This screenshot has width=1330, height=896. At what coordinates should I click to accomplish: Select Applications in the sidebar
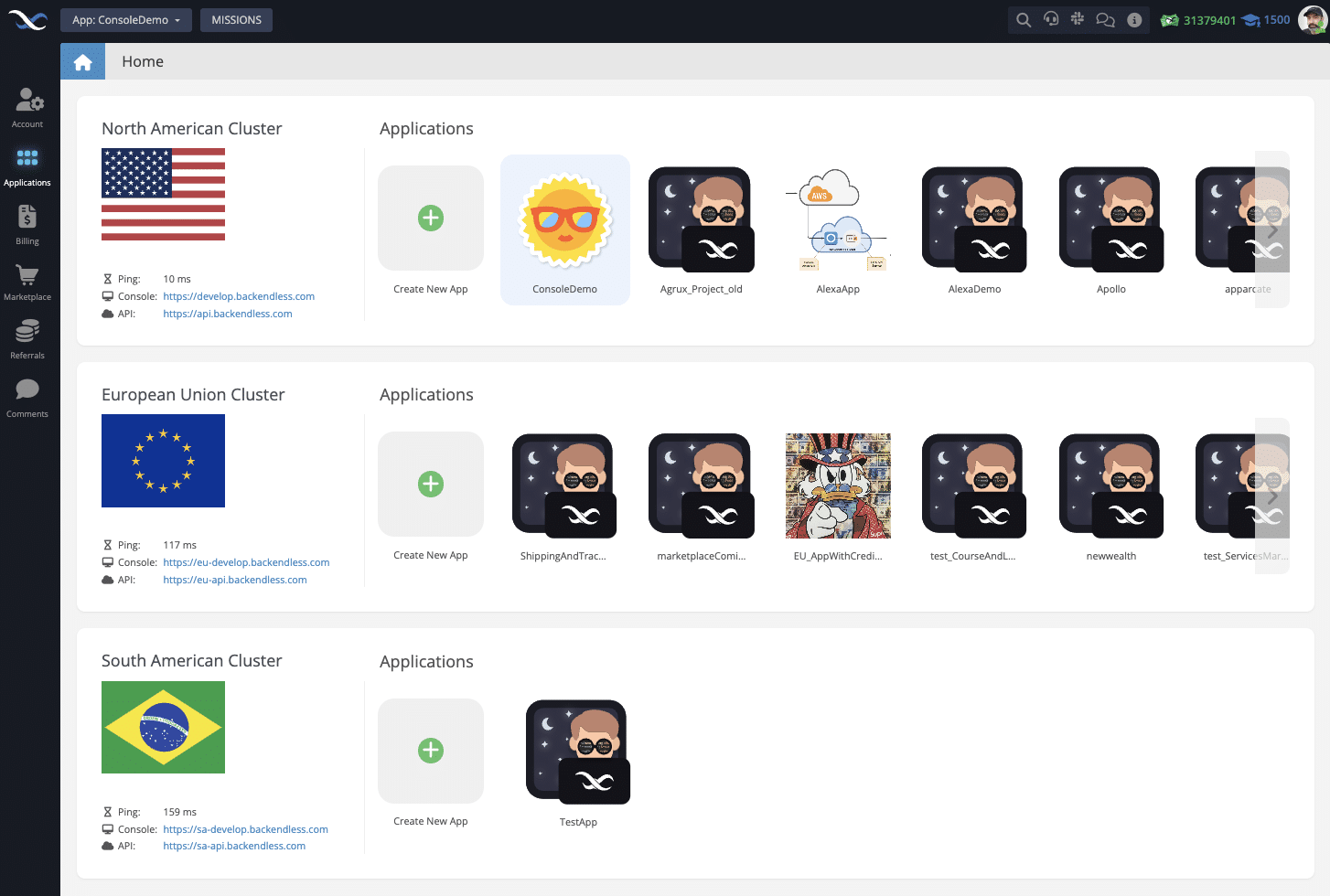(x=27, y=166)
